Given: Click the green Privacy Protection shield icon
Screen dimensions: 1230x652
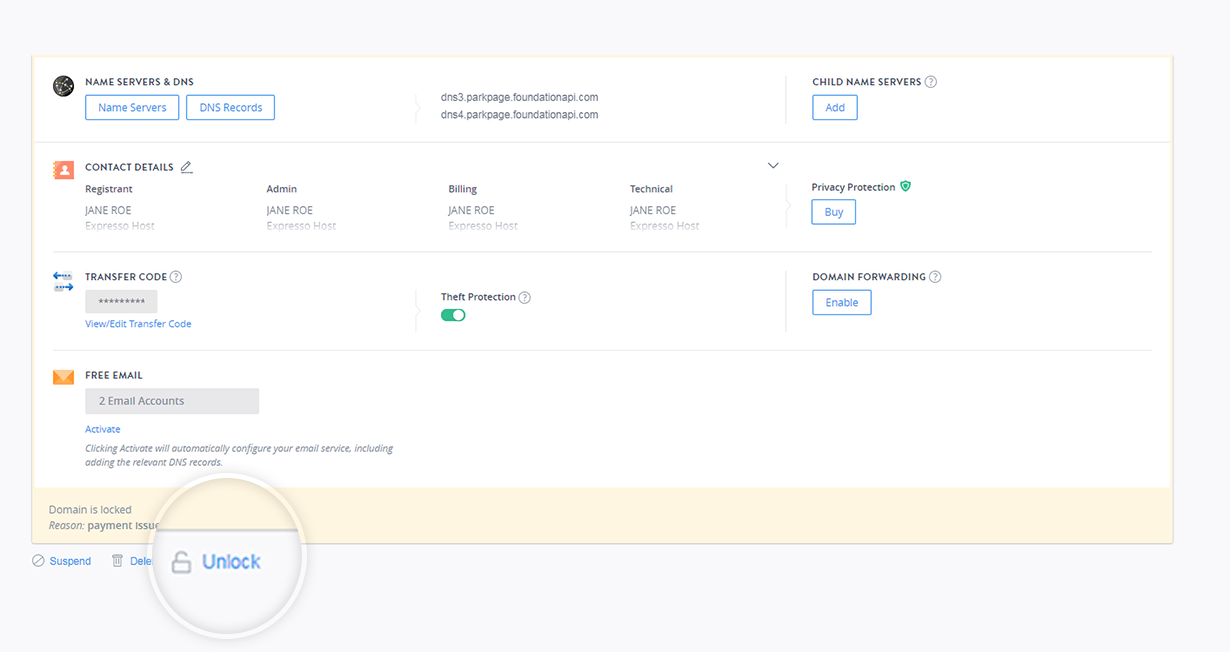Looking at the screenshot, I should (905, 186).
